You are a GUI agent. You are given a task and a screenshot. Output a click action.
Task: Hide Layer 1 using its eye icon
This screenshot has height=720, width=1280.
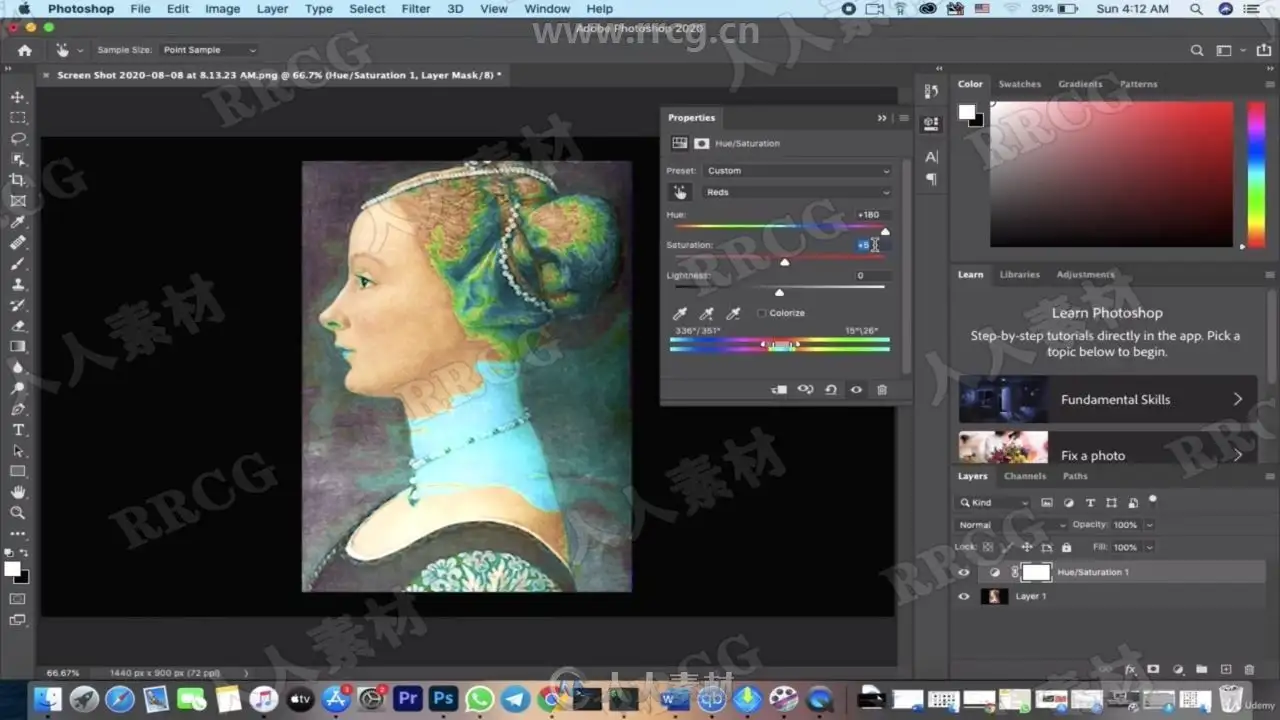pyautogui.click(x=964, y=596)
